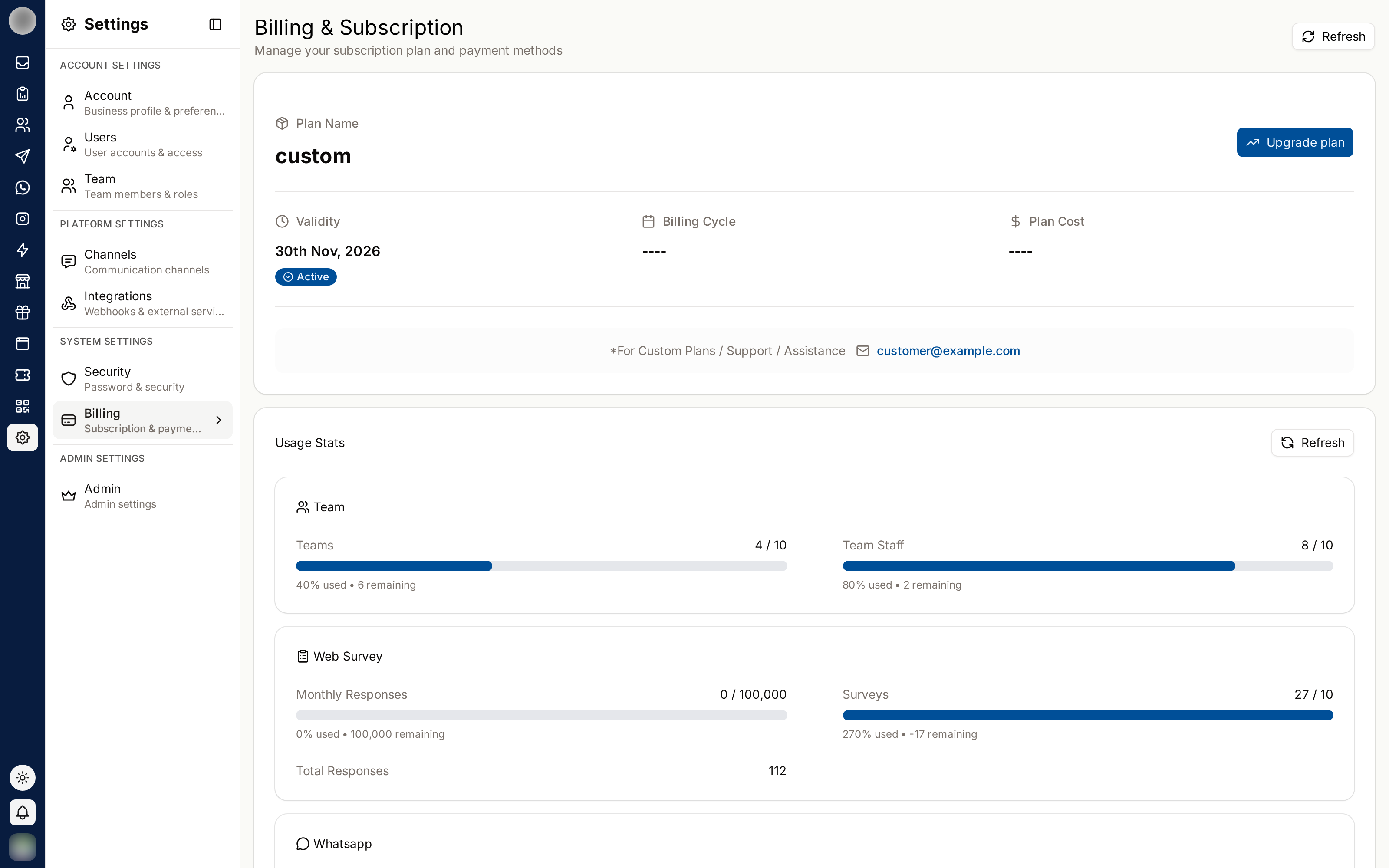Open Security password settings
Screen dimensions: 1389x868
click(x=142, y=379)
